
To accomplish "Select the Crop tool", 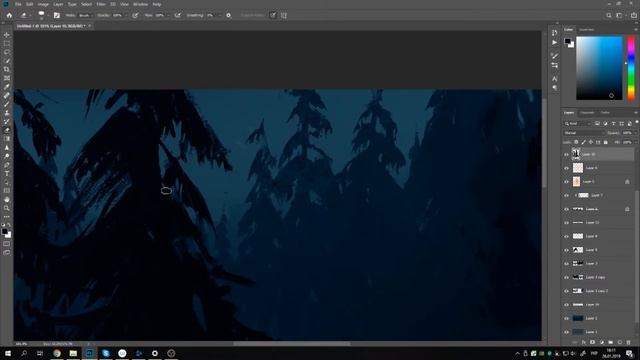I will point(7,69).
